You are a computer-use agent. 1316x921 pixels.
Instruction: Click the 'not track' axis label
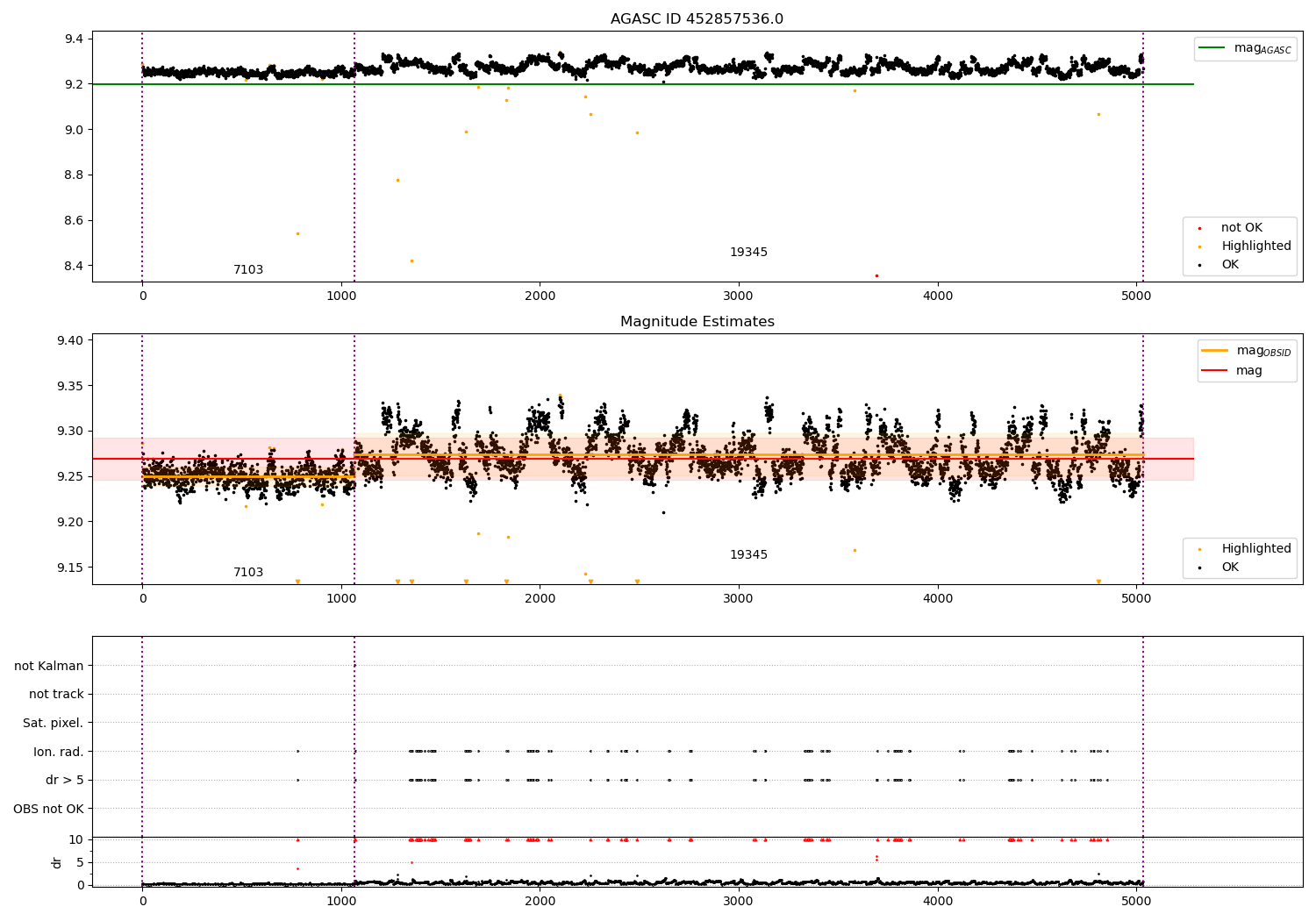56,694
